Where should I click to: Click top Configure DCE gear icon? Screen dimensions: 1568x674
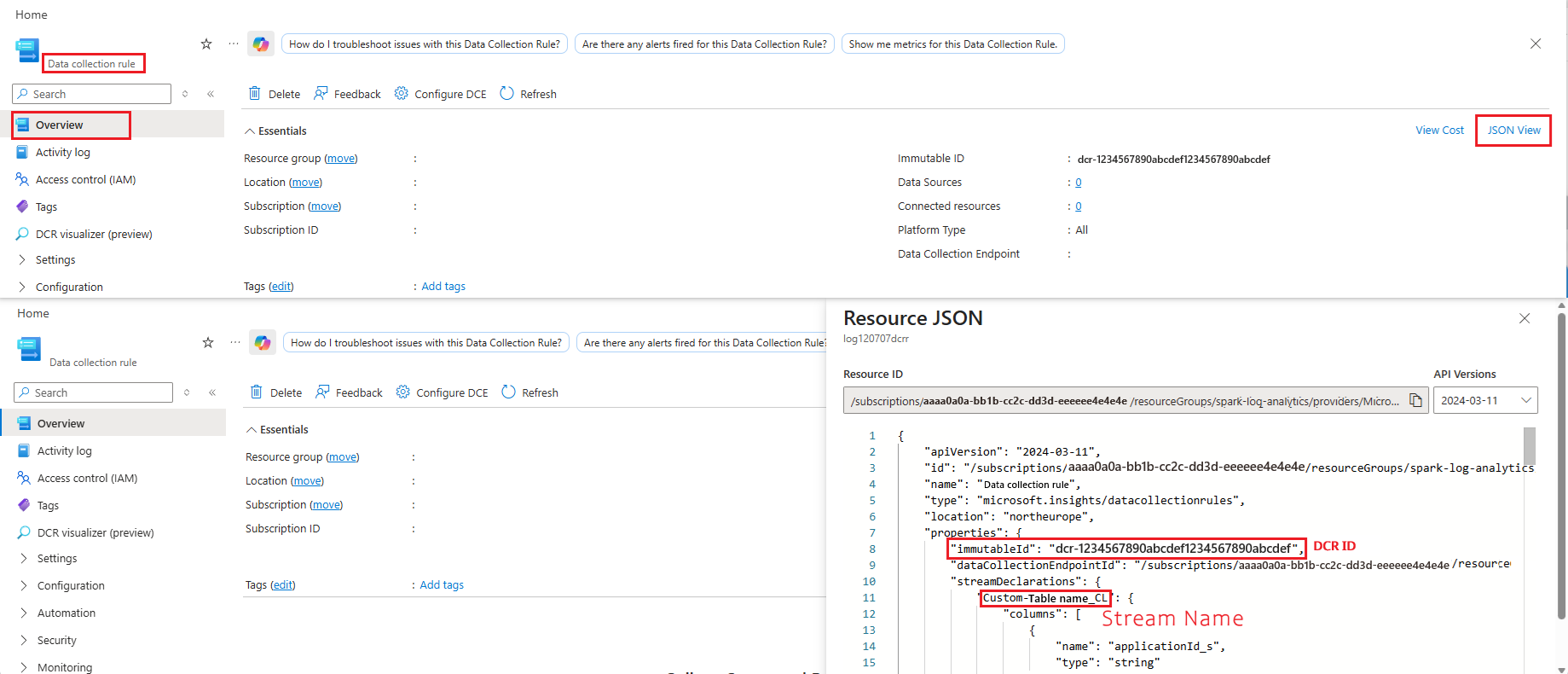(x=401, y=93)
